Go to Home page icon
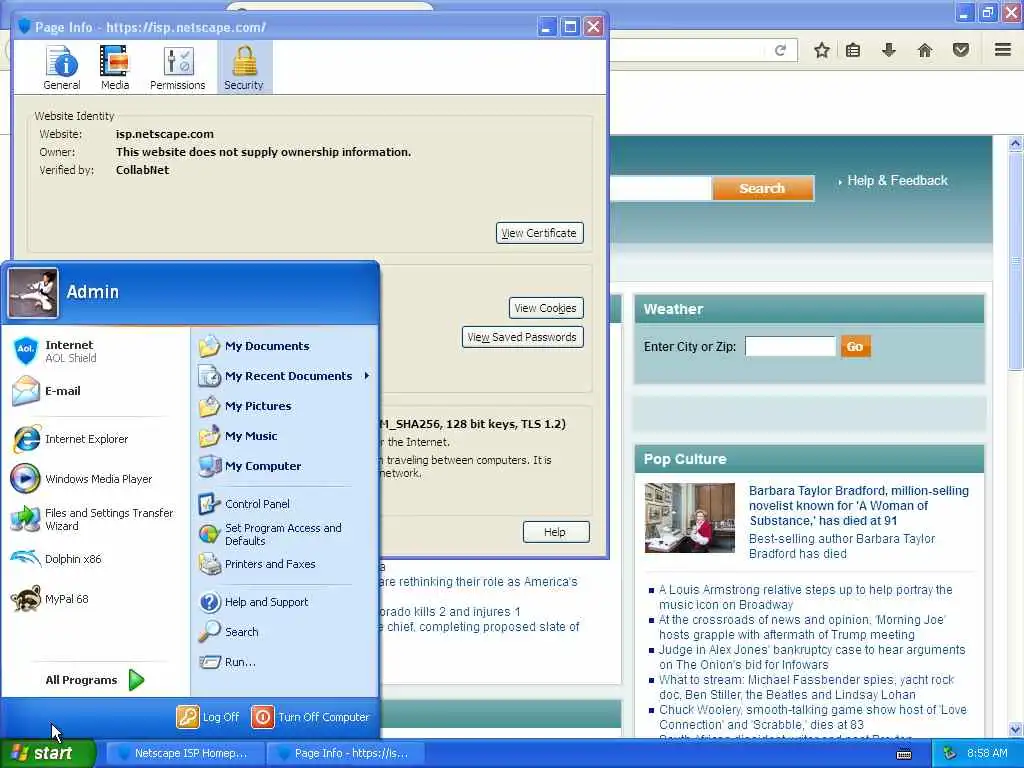Image resolution: width=1024 pixels, height=768 pixels. [925, 50]
